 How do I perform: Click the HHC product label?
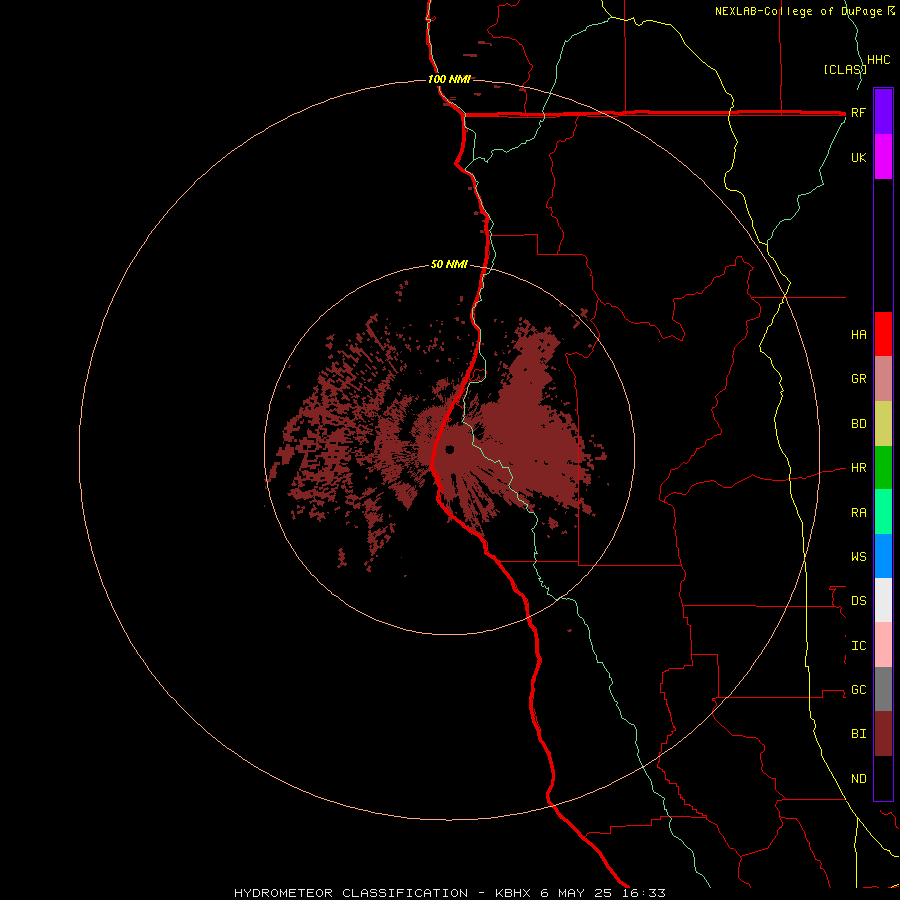(x=878, y=60)
